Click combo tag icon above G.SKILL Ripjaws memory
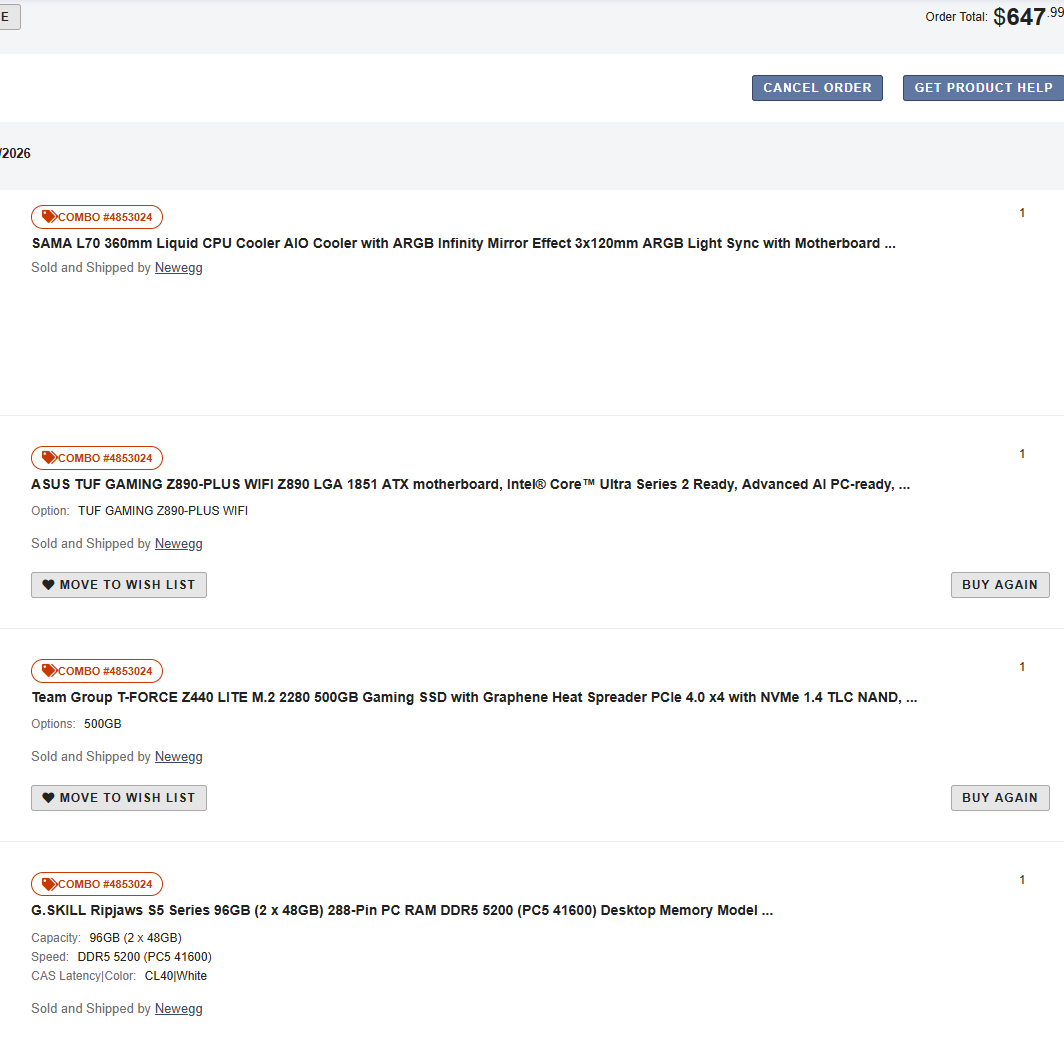 [x=50, y=884]
